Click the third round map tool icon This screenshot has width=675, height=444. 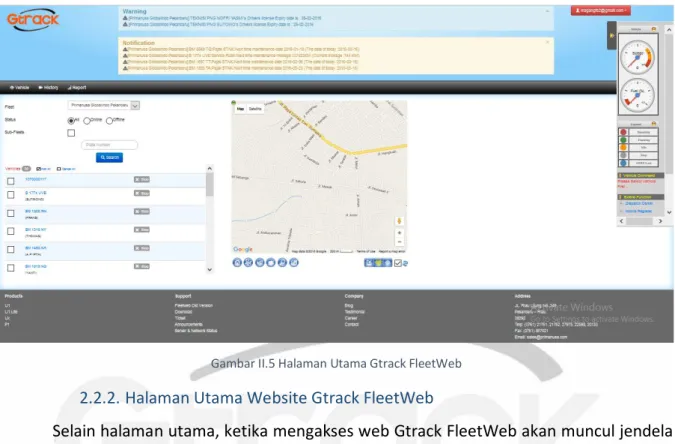260,263
